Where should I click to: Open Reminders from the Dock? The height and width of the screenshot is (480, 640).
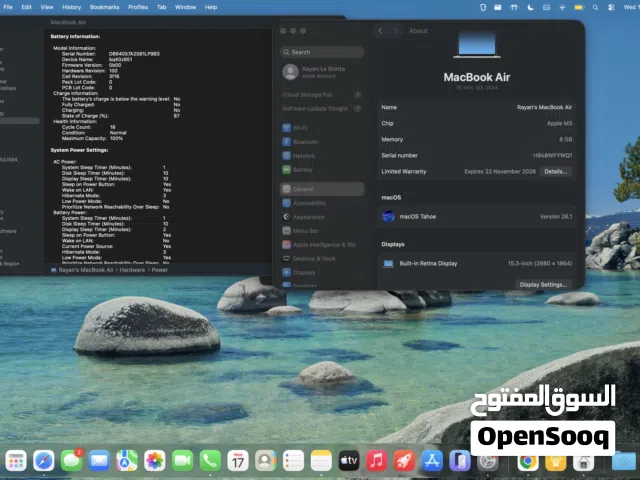tap(293, 461)
